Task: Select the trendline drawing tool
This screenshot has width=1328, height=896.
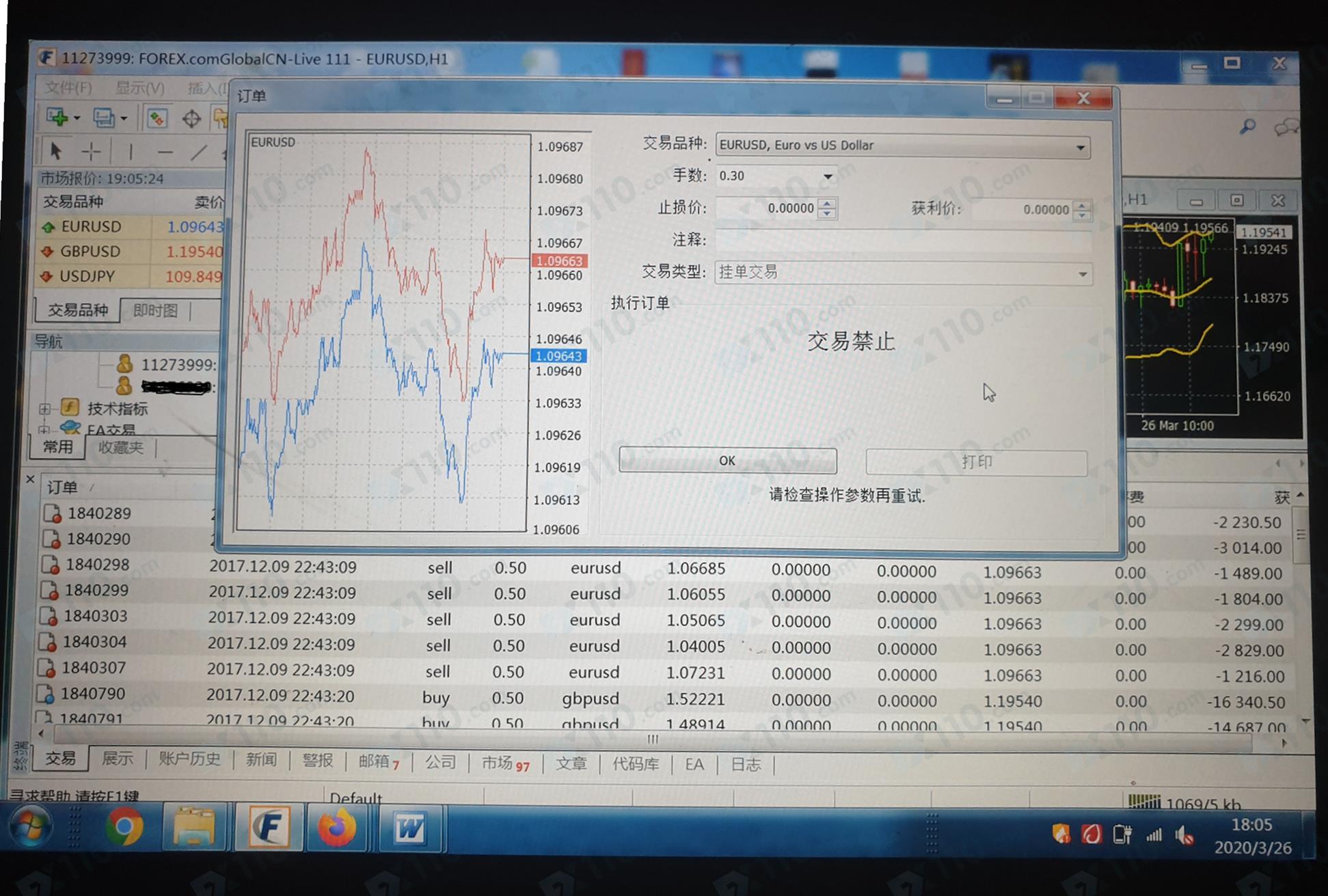Action: (x=198, y=152)
